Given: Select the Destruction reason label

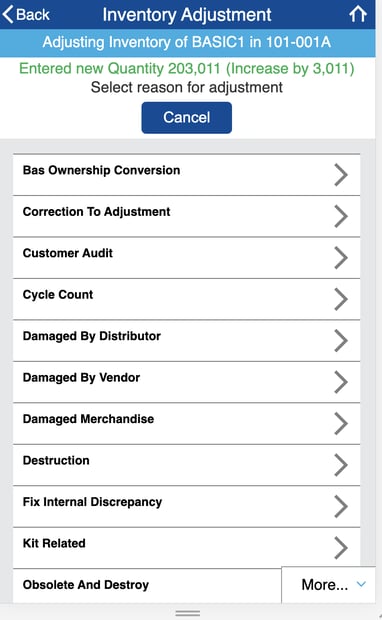Looking at the screenshot, I should click(x=56, y=460).
